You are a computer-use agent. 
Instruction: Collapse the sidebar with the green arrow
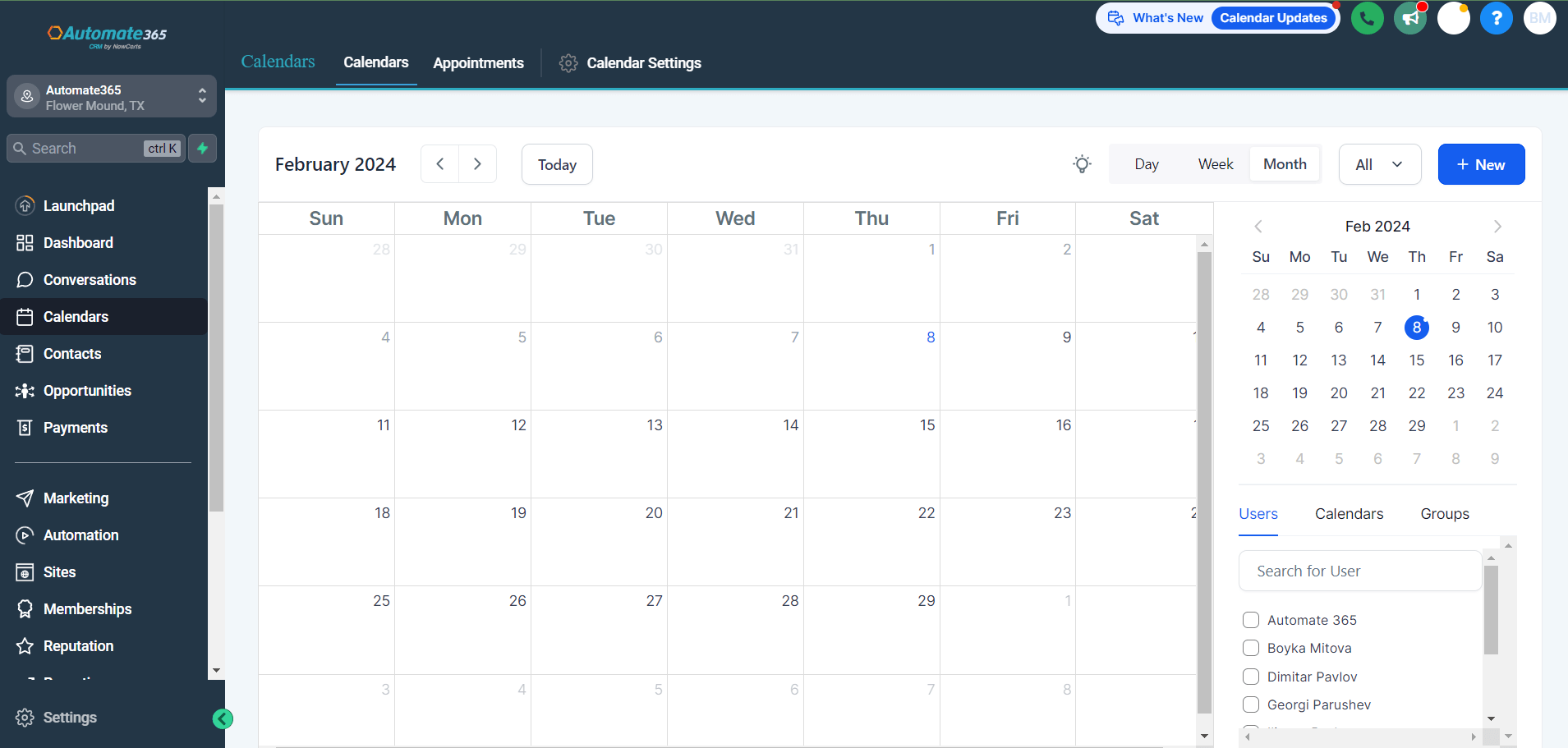(223, 718)
